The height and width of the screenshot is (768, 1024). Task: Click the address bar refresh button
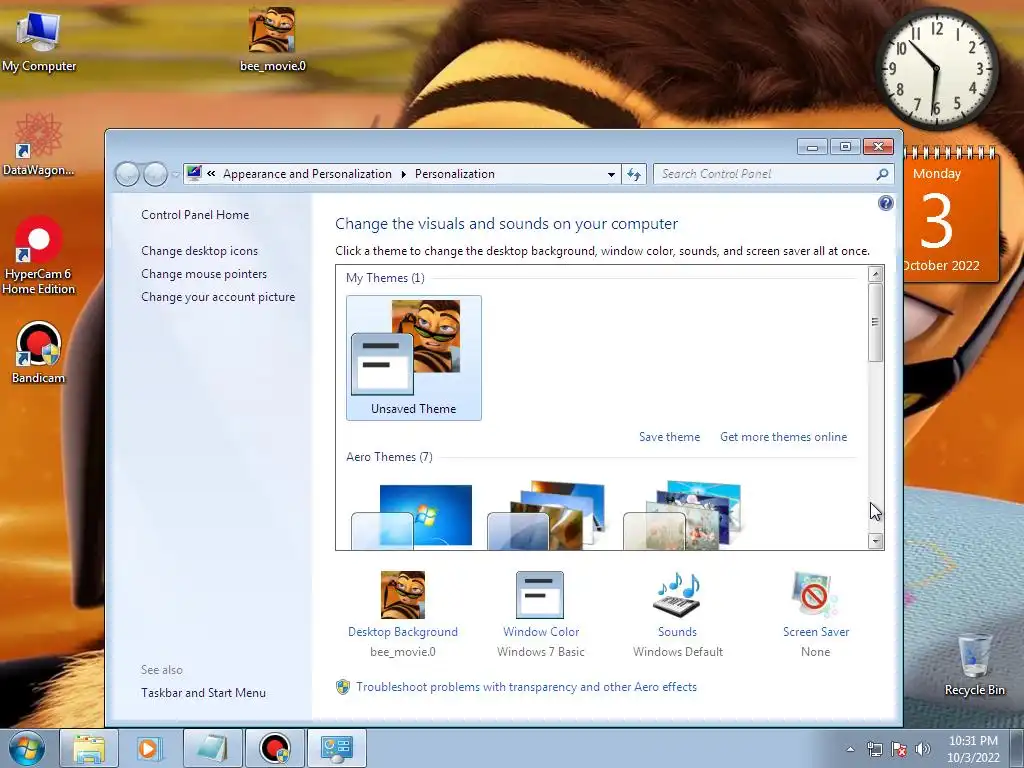coord(633,174)
